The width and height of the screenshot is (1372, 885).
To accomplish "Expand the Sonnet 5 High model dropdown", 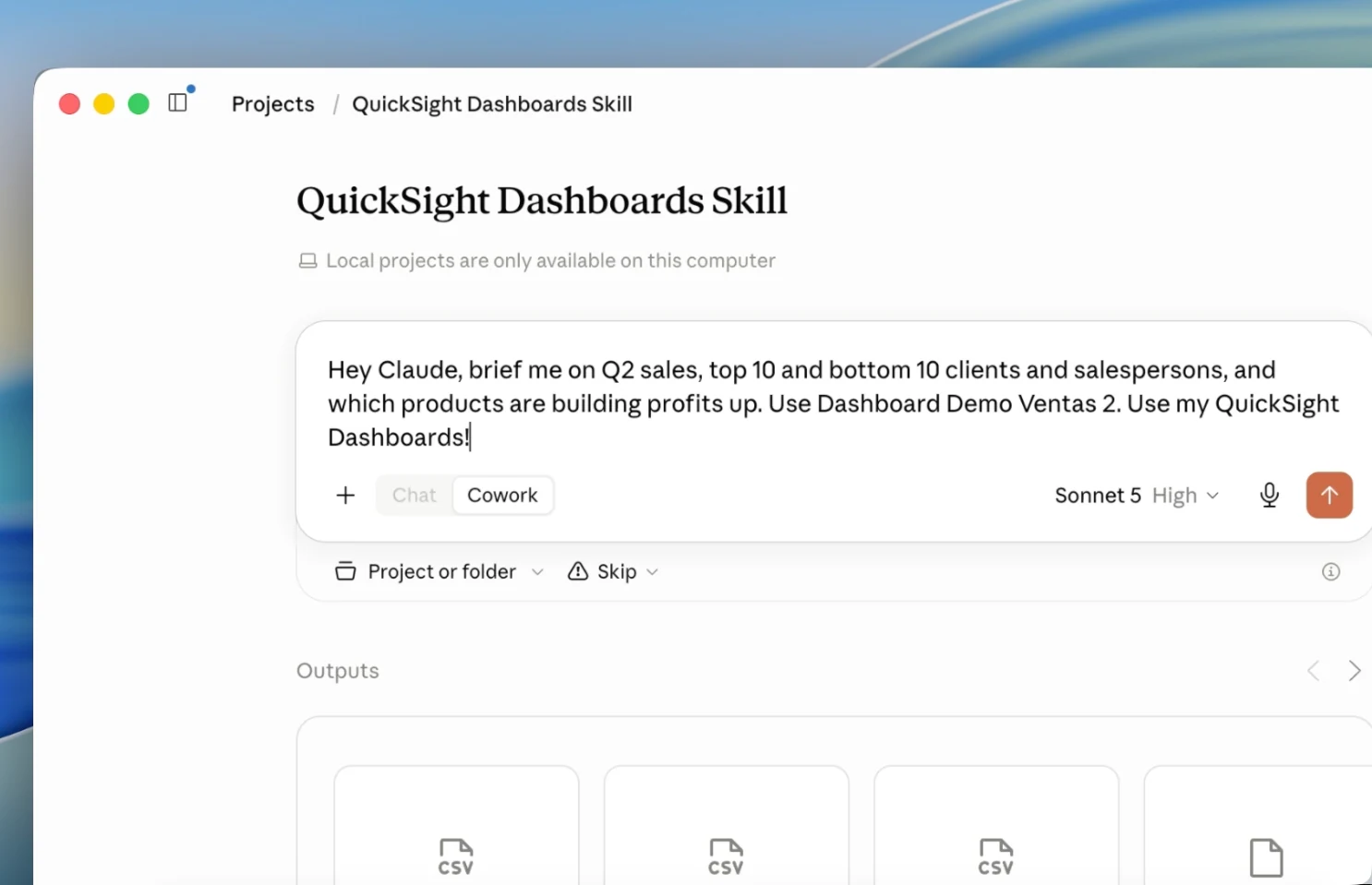I will coord(1137,496).
